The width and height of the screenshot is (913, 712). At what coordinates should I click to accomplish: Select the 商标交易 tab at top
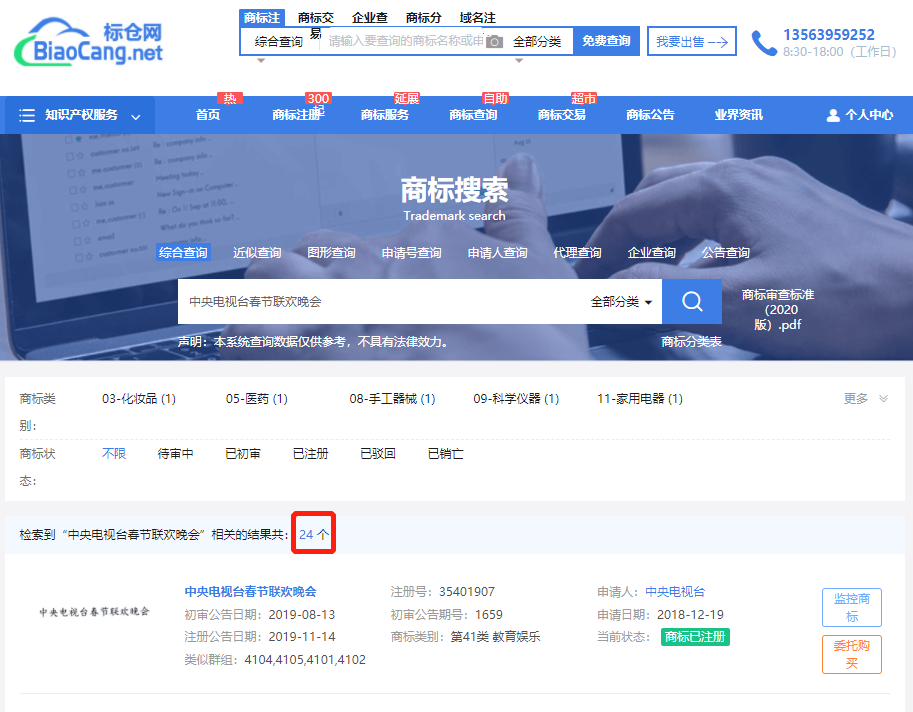(316, 24)
